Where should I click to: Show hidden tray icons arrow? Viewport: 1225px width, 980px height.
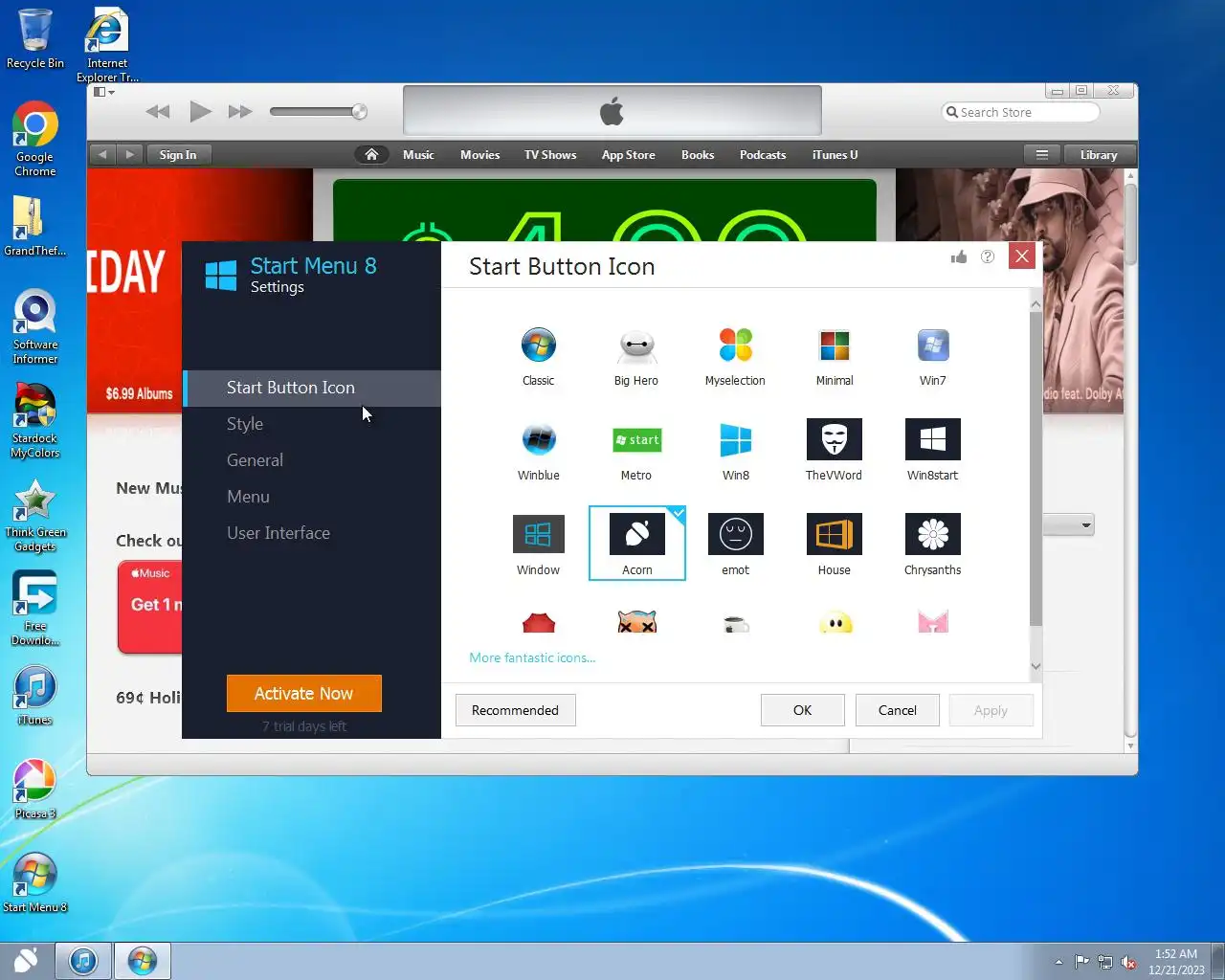tap(1058, 962)
